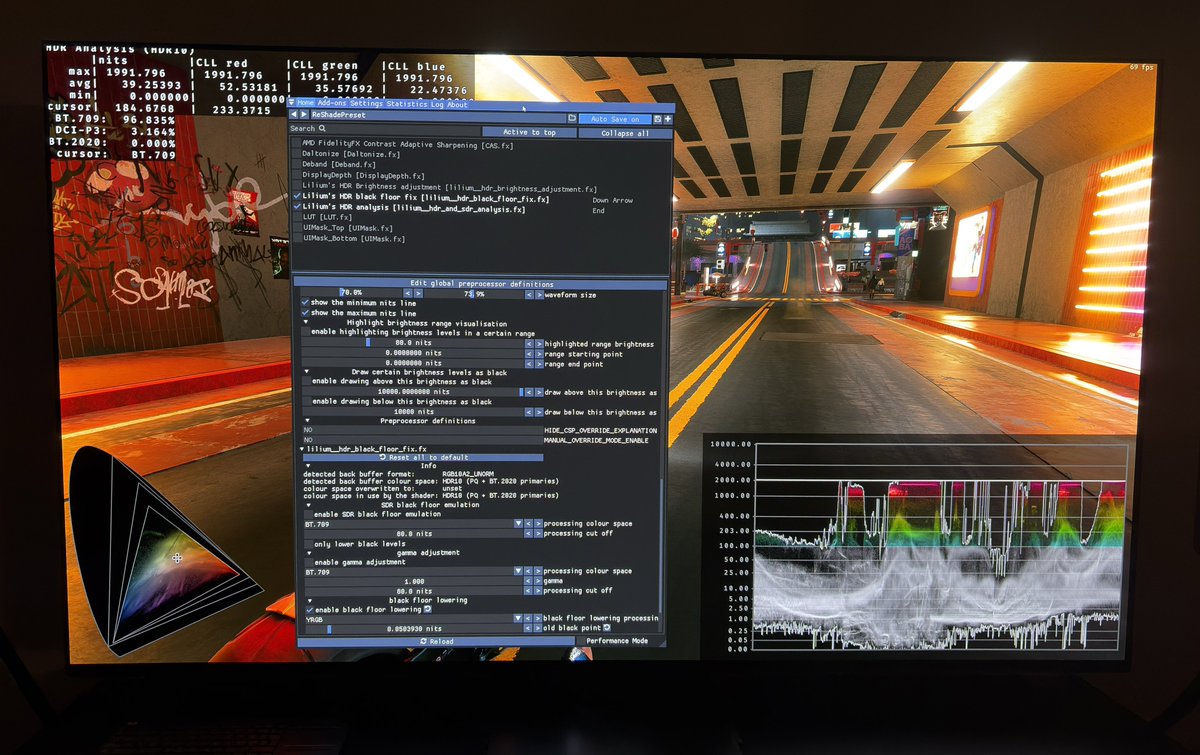The image size is (1200, 755).
Task: Click the Active to top button
Action: pyautogui.click(x=528, y=131)
